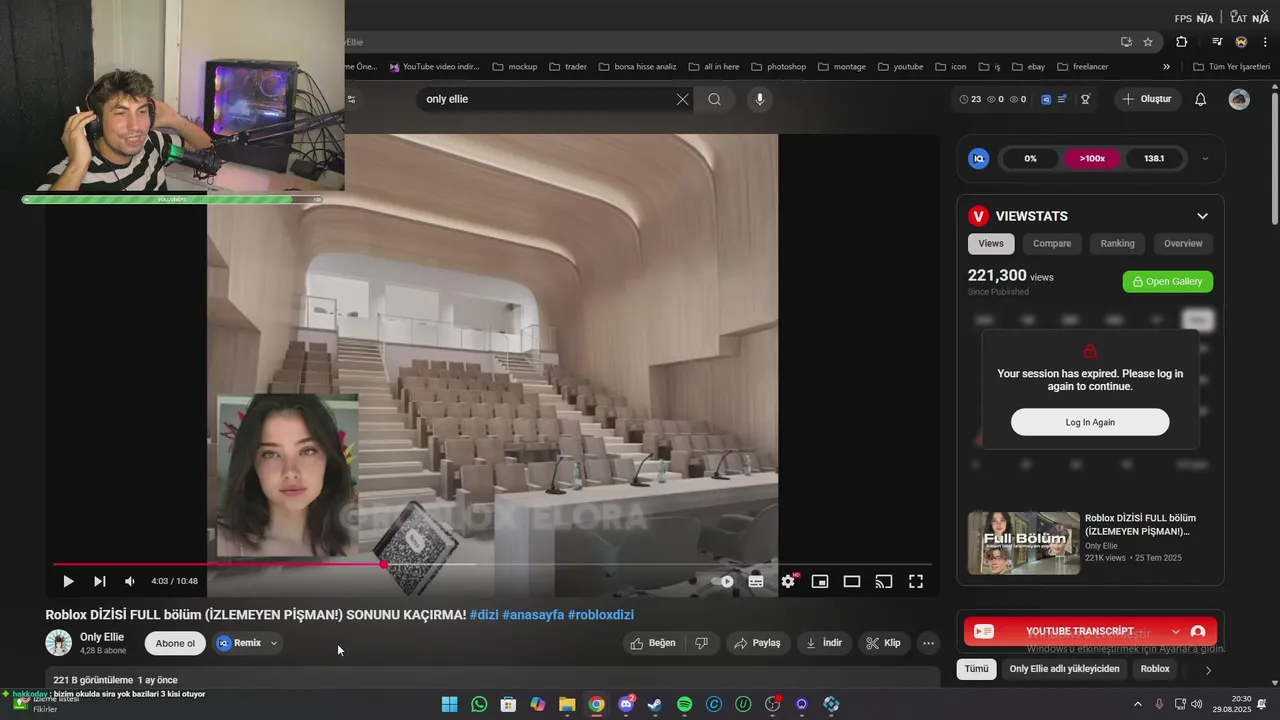Click the green Open Gallery button
Screen dimensions: 1280x720
[x=1168, y=282]
